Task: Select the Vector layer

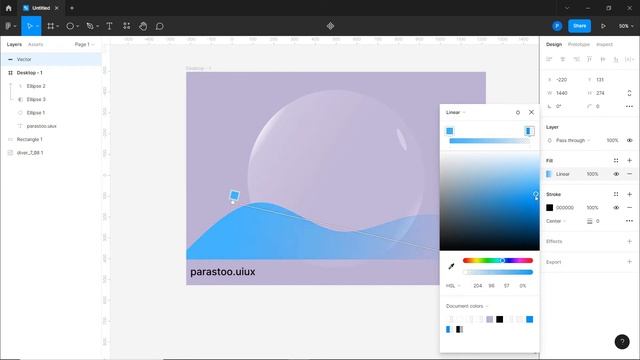Action: 51,59
